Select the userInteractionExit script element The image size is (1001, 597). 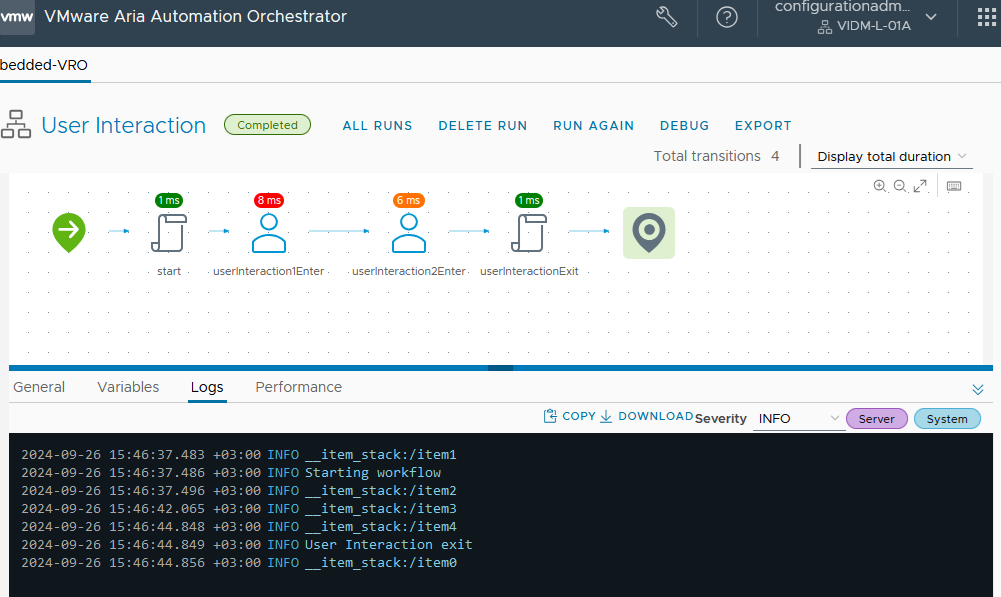point(529,233)
